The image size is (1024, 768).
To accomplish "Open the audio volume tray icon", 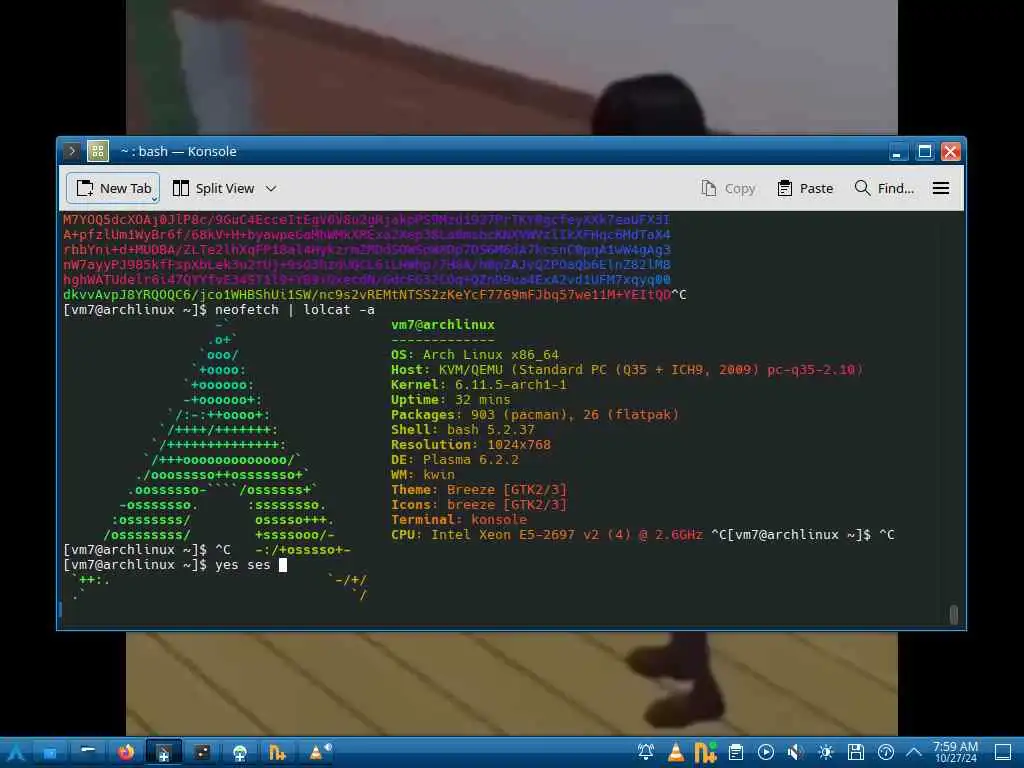I will (795, 752).
